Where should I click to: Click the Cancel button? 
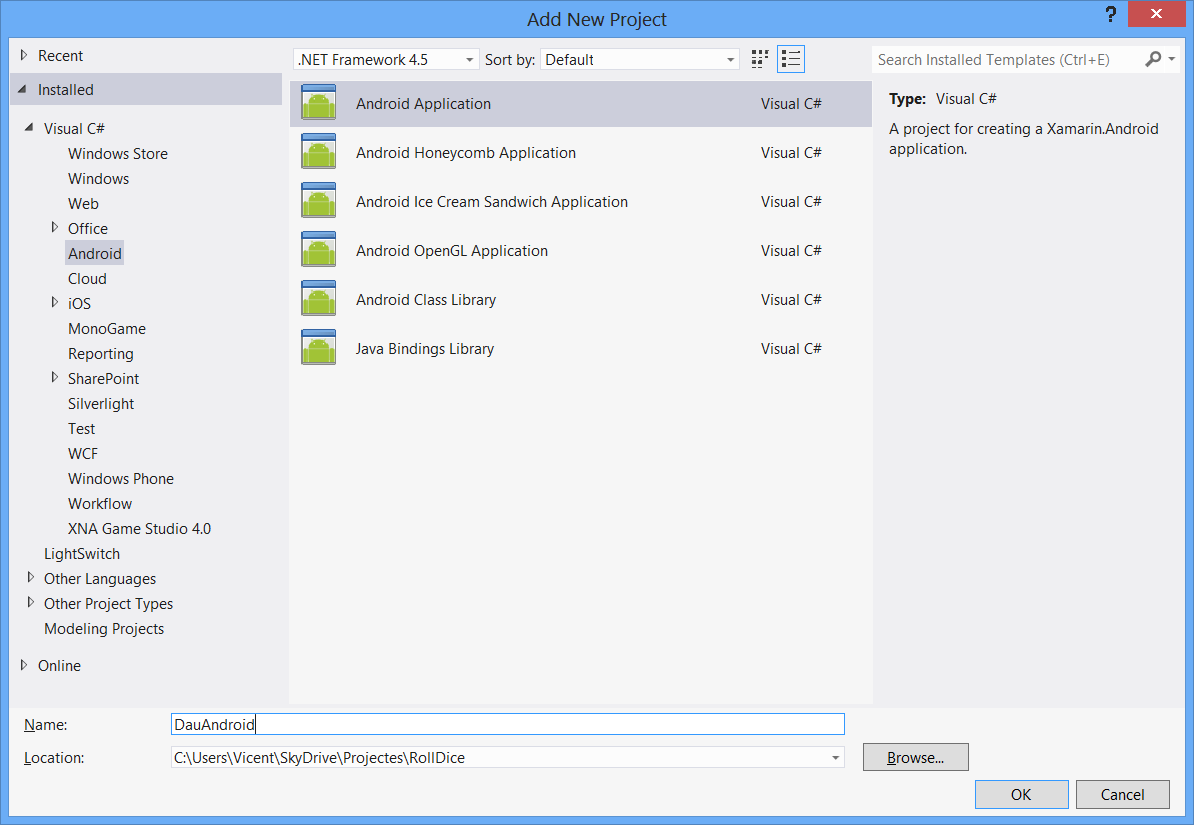click(x=1122, y=795)
